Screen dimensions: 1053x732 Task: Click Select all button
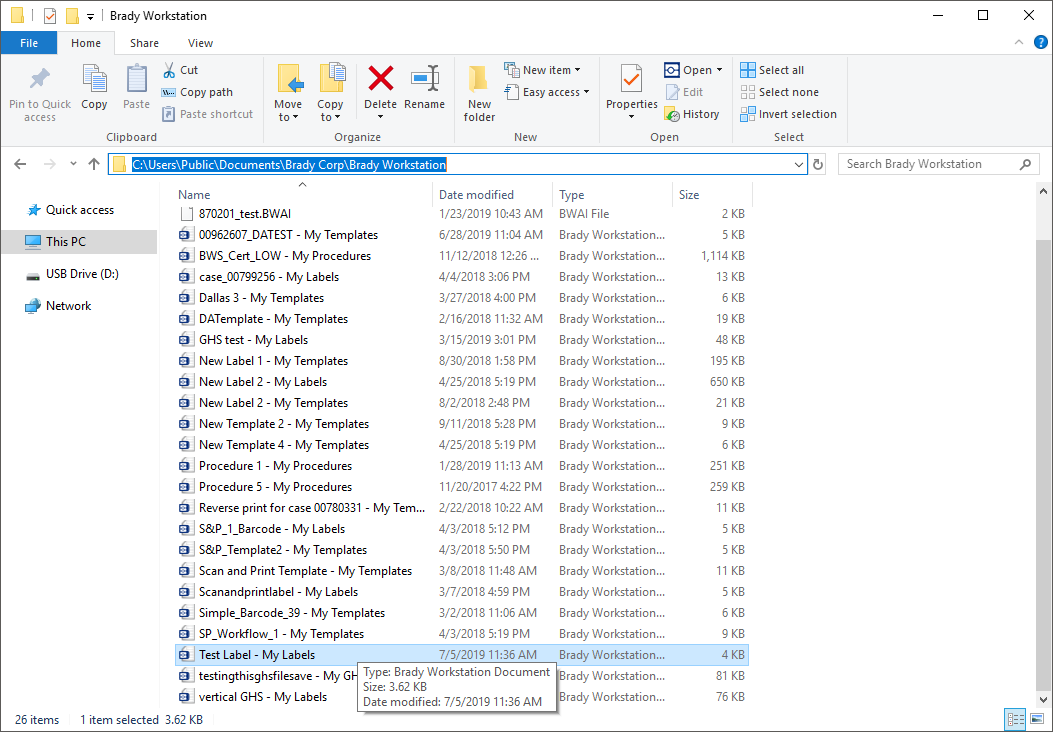tap(773, 70)
